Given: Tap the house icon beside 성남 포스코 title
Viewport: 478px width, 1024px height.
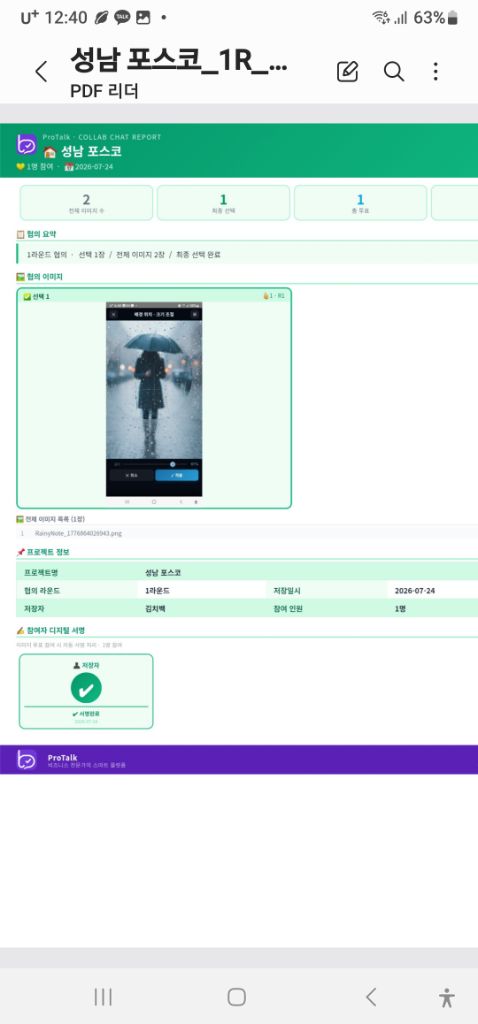Looking at the screenshot, I should 49,152.
